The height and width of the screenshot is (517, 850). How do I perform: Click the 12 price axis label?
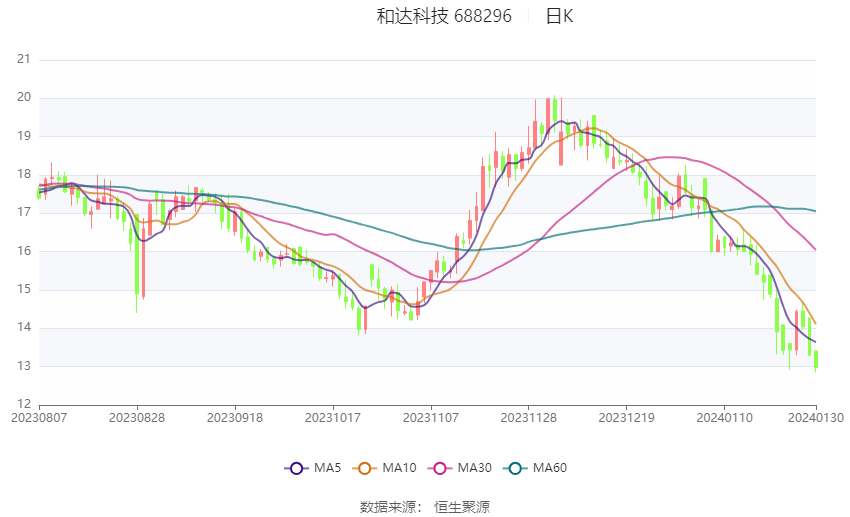tap(24, 404)
